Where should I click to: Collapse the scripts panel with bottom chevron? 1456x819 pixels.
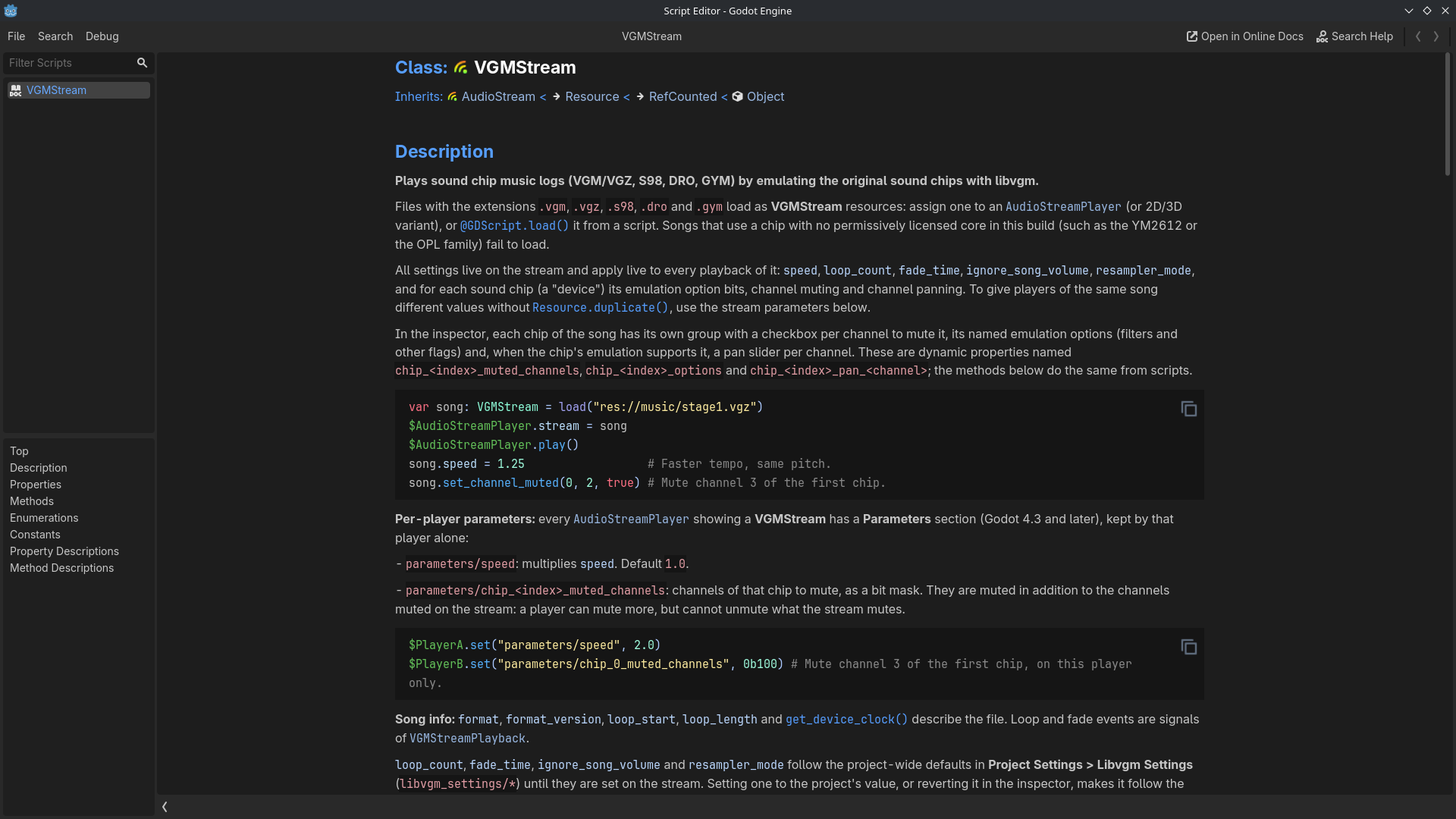pos(165,807)
